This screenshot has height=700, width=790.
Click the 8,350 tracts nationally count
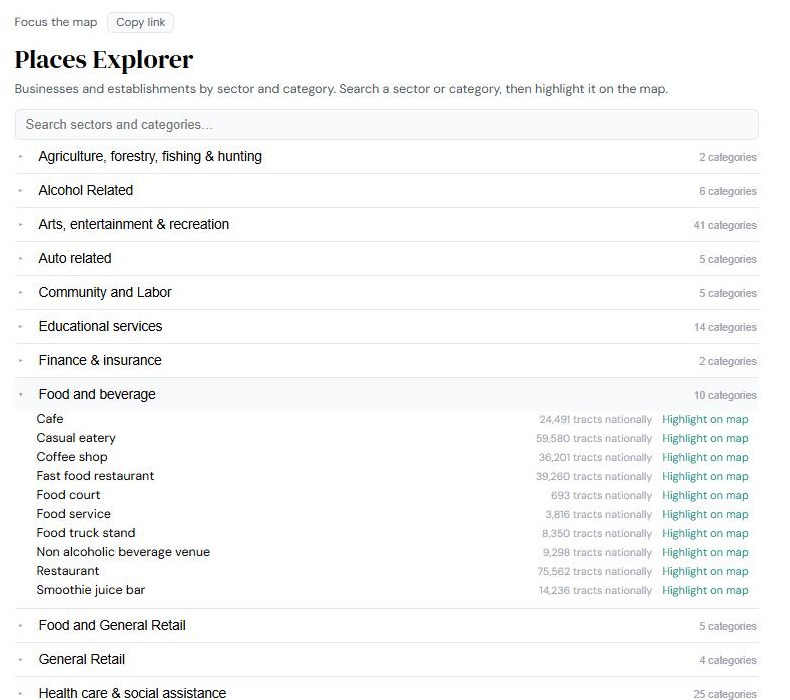click(597, 533)
